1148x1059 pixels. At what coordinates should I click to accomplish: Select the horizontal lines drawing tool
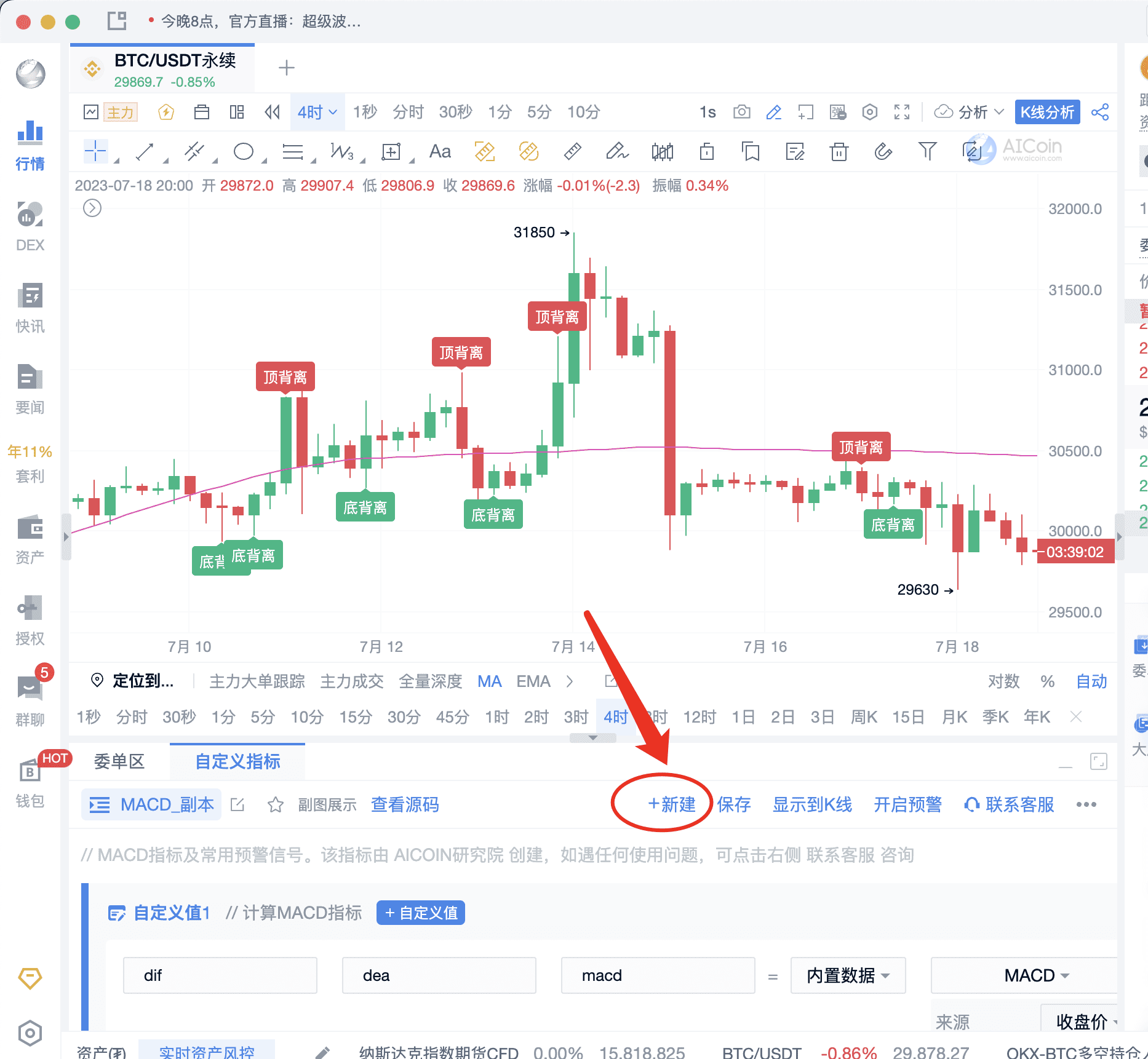(293, 151)
